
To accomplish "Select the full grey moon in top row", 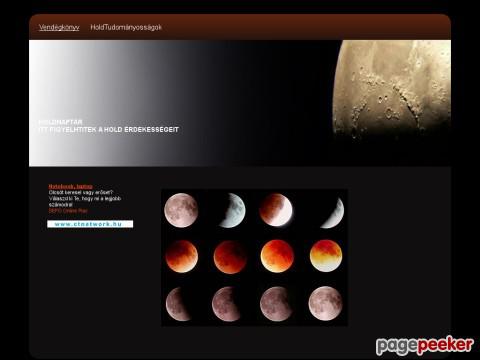I will tap(181, 210).
